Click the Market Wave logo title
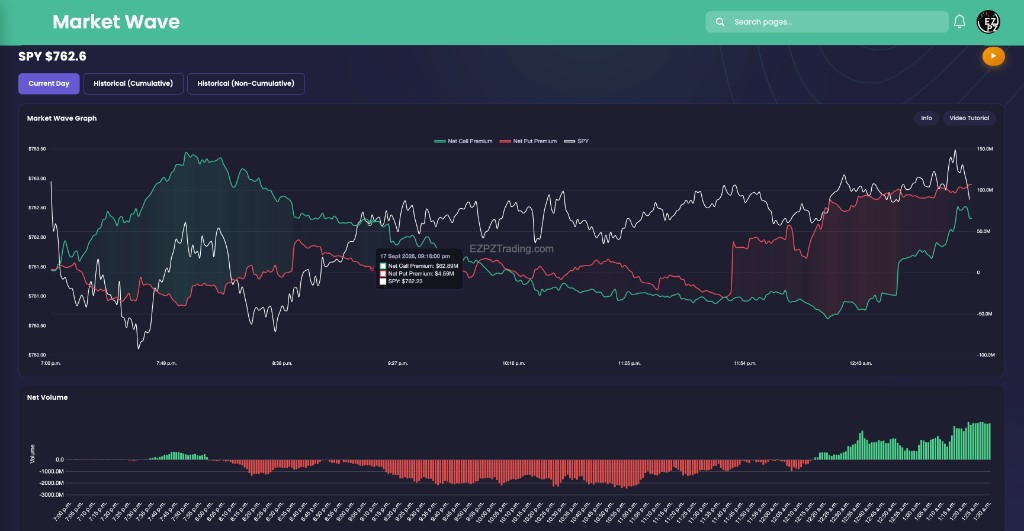The image size is (1024, 531). [116, 22]
